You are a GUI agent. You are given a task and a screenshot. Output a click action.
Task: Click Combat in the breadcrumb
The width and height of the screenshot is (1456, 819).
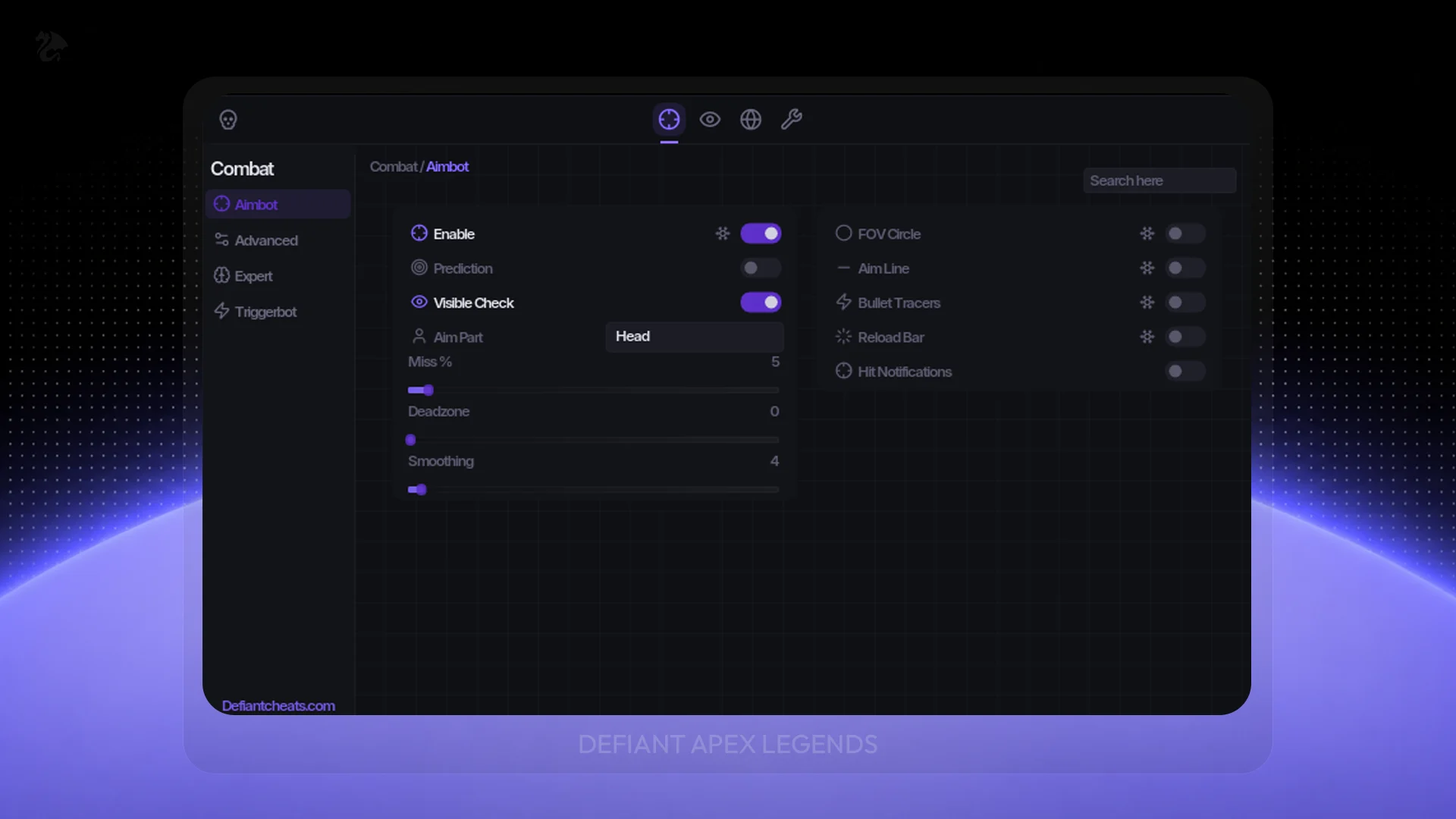coord(394,167)
